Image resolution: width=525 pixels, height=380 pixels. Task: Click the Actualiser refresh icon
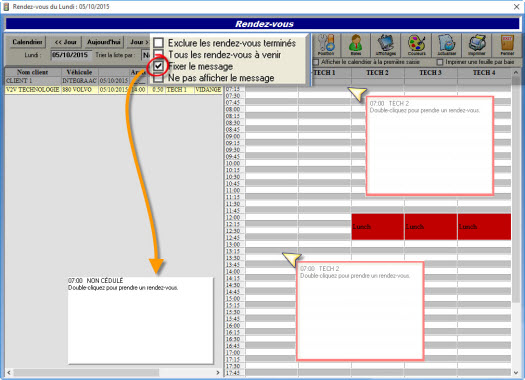click(446, 45)
